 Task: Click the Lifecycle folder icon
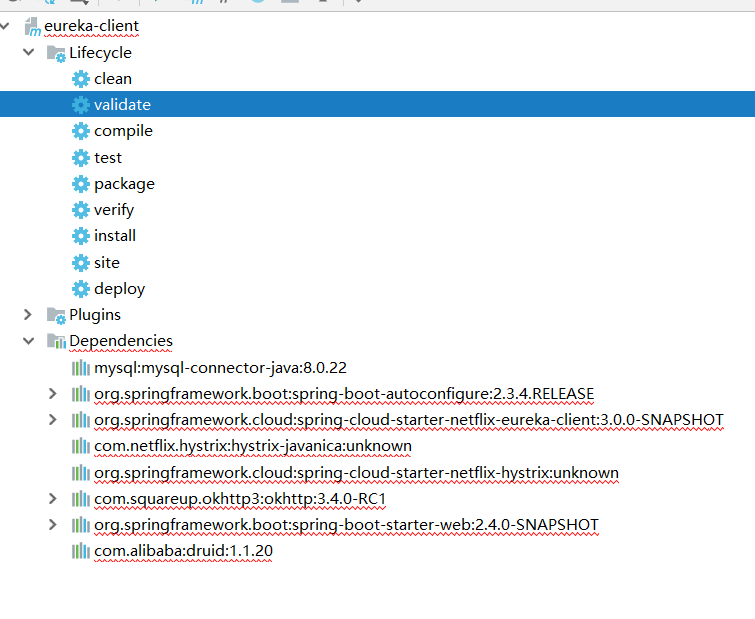(56, 53)
